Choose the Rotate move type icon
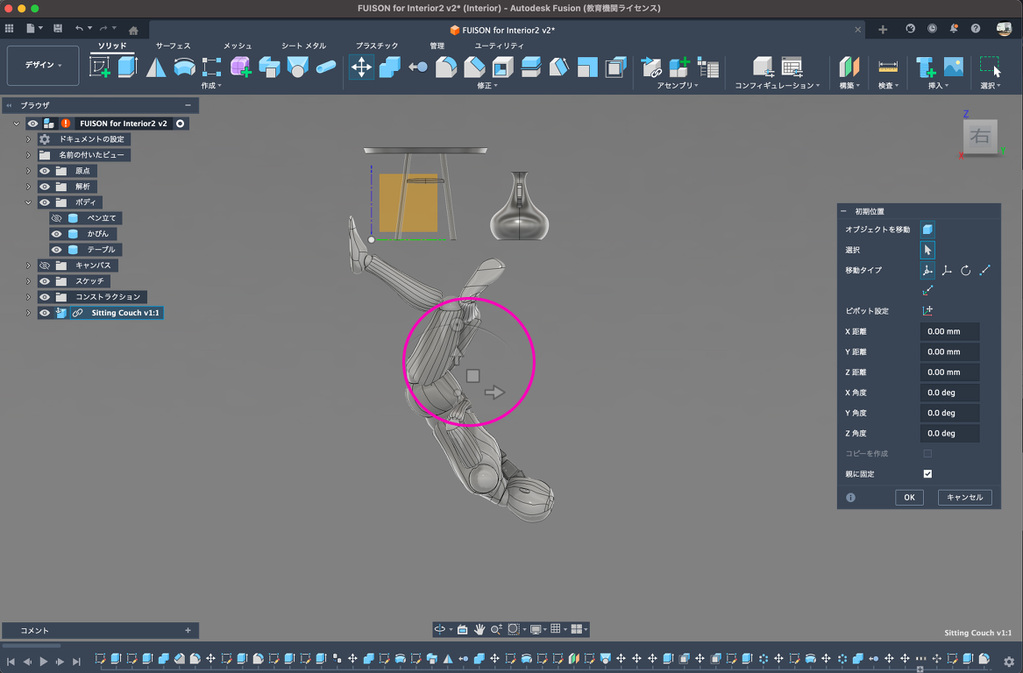This screenshot has height=673, width=1023. pyautogui.click(x=966, y=270)
